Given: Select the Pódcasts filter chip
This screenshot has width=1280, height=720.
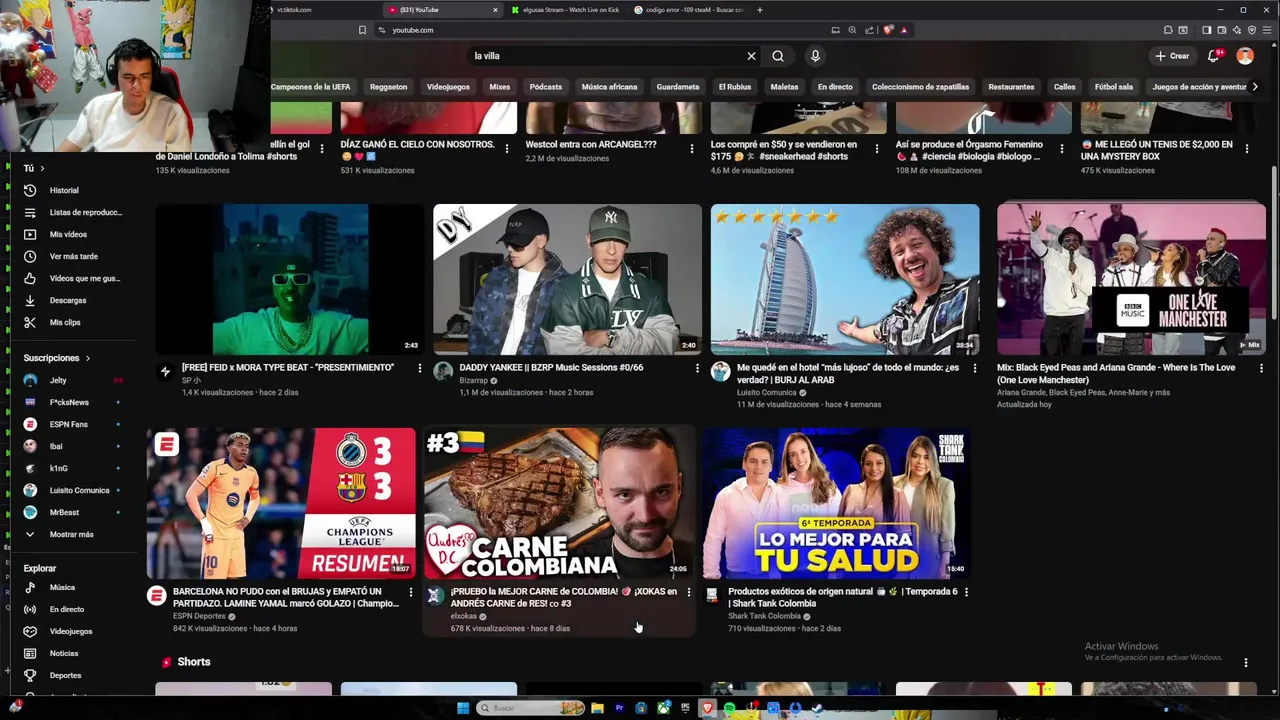Looking at the screenshot, I should pyautogui.click(x=545, y=87).
